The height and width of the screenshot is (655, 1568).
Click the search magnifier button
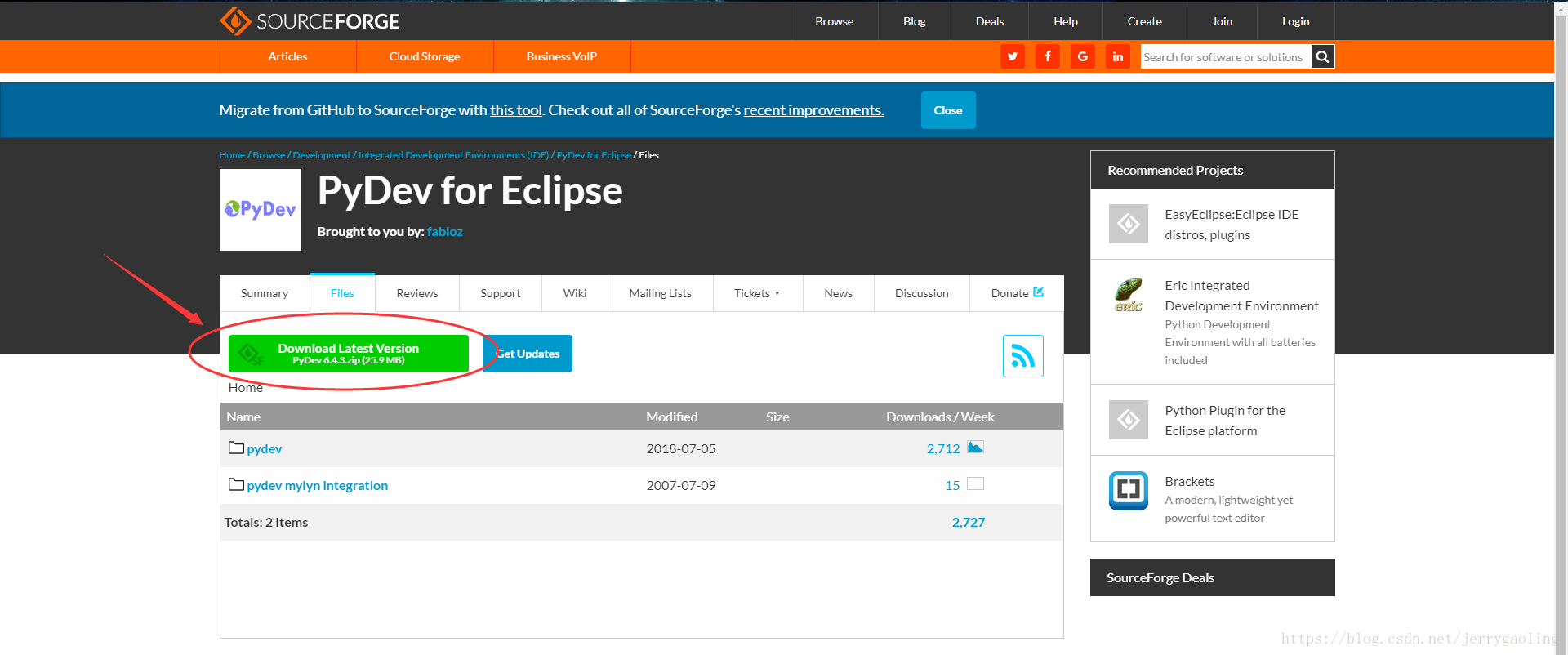(1323, 56)
